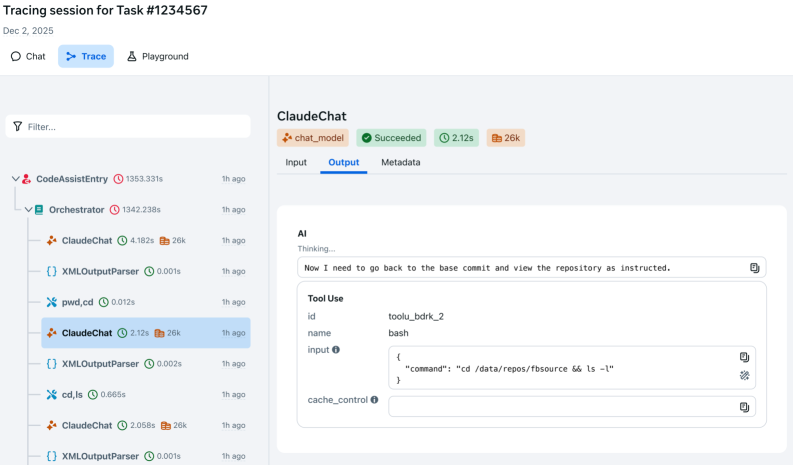This screenshot has height=465, width=793.
Task: Collapse the Orchestrator tree node
Action: [28, 209]
